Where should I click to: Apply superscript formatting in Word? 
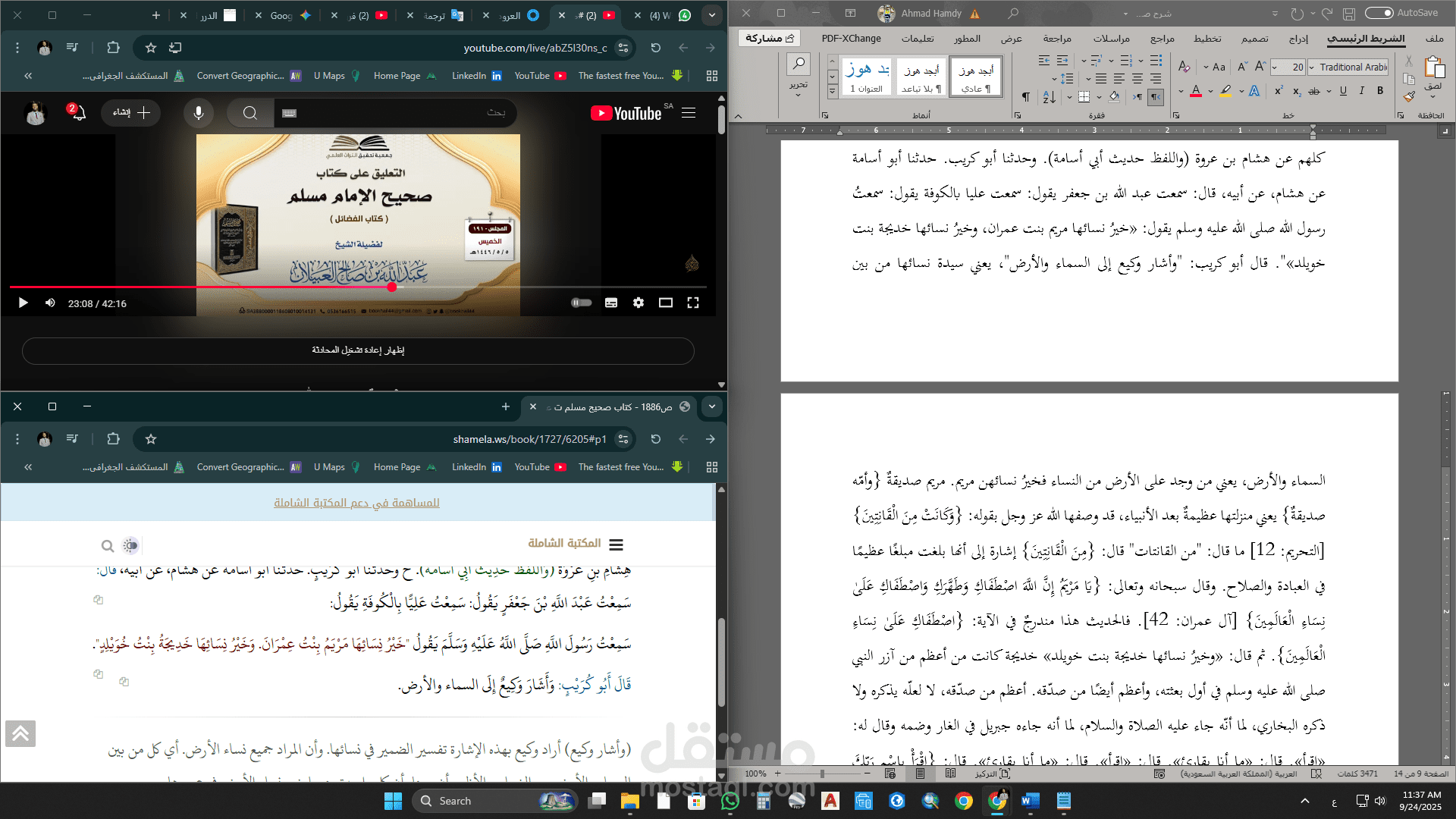(1279, 91)
